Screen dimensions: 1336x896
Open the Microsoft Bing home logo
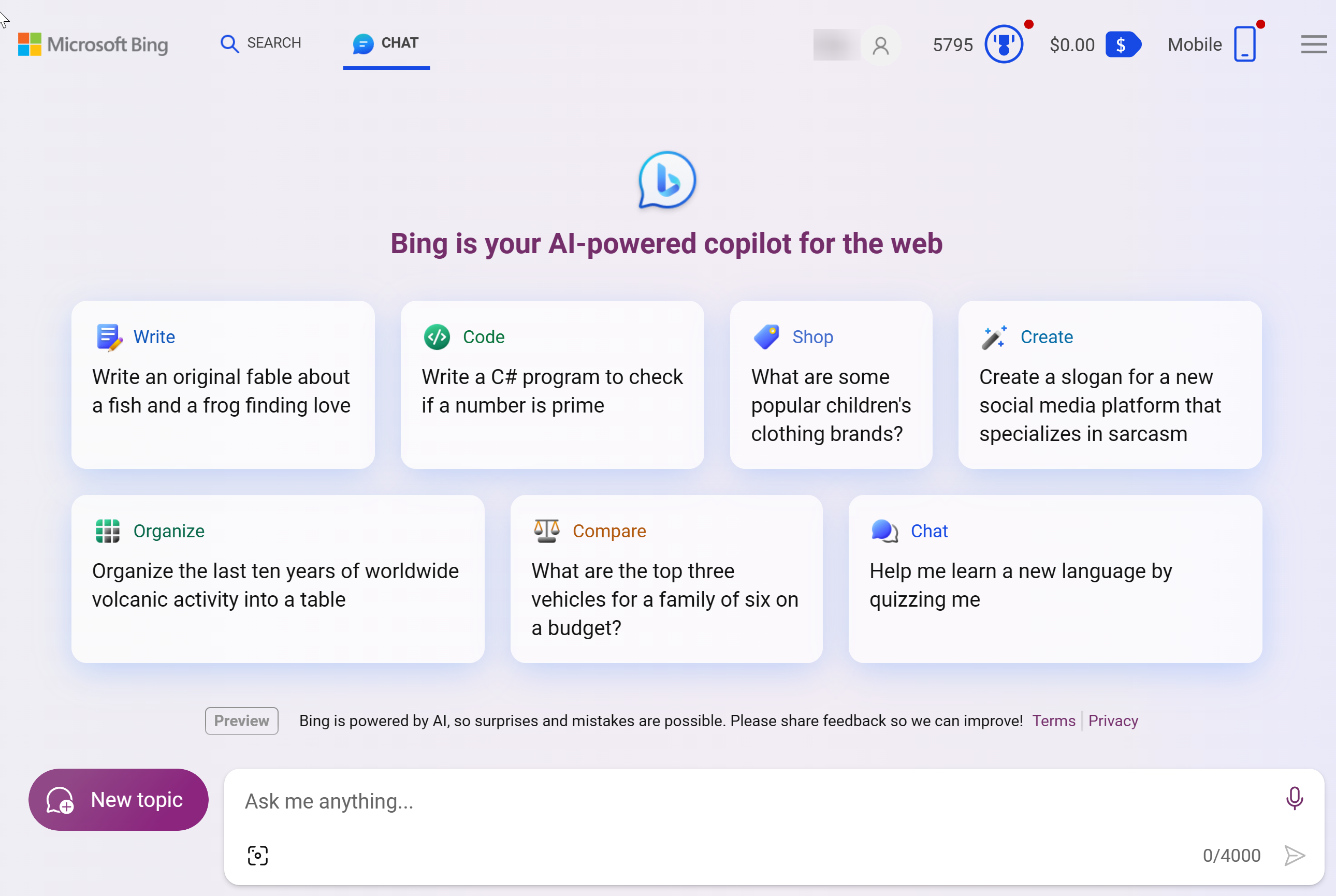[93, 45]
